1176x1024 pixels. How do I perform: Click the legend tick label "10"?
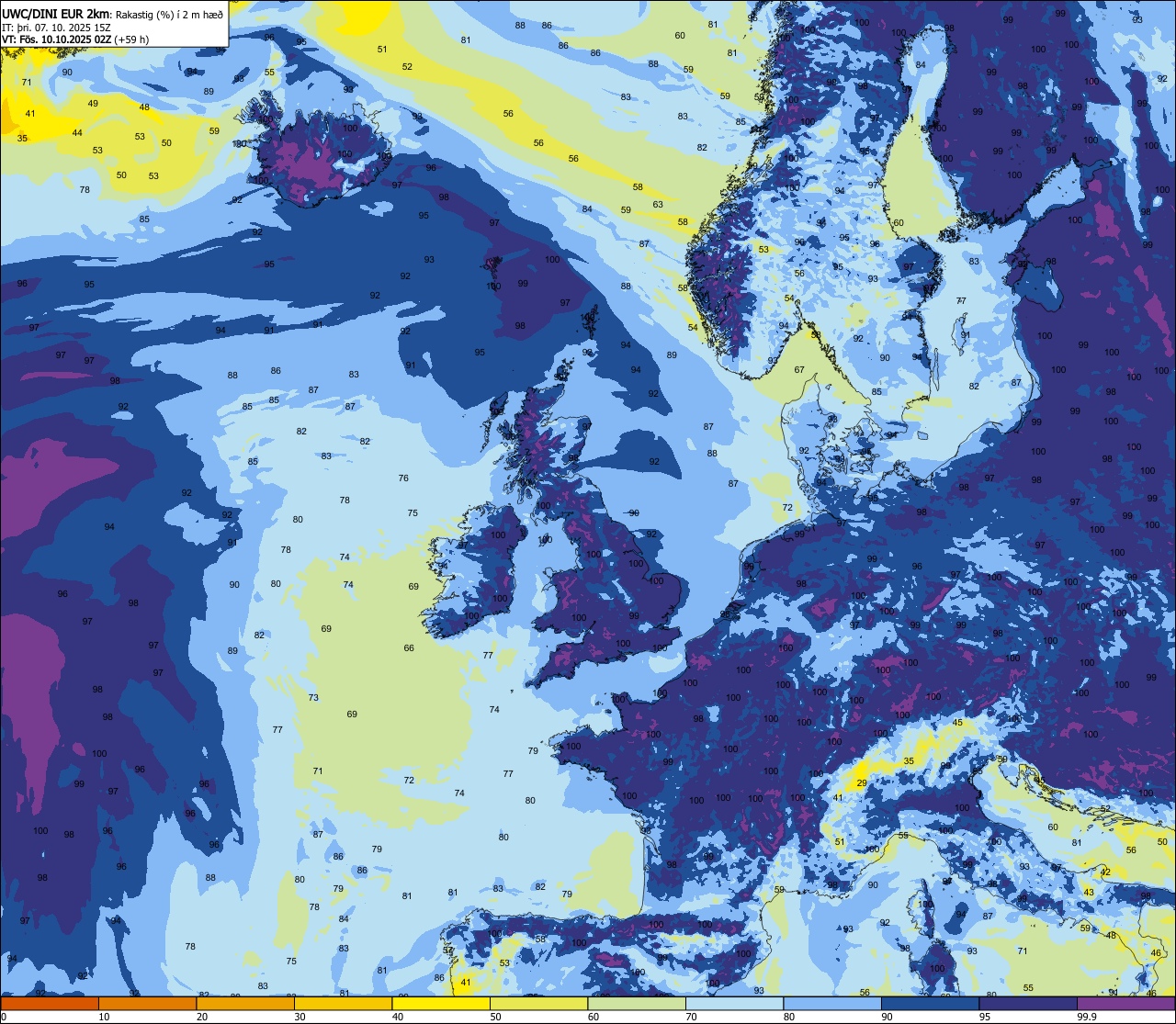coord(104,1017)
